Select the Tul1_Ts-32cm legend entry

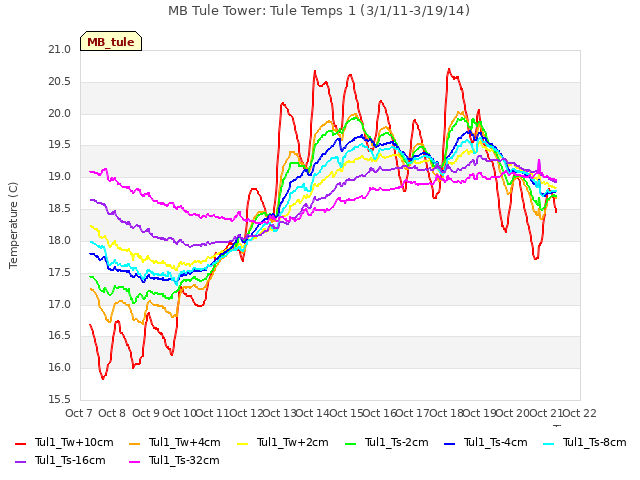click(174, 460)
